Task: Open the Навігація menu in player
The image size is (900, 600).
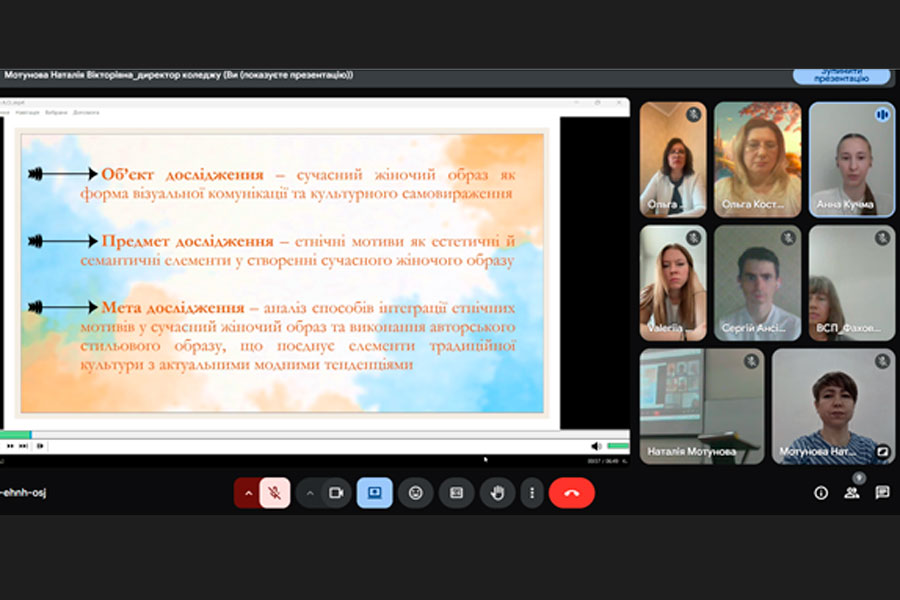Action: click(x=27, y=113)
